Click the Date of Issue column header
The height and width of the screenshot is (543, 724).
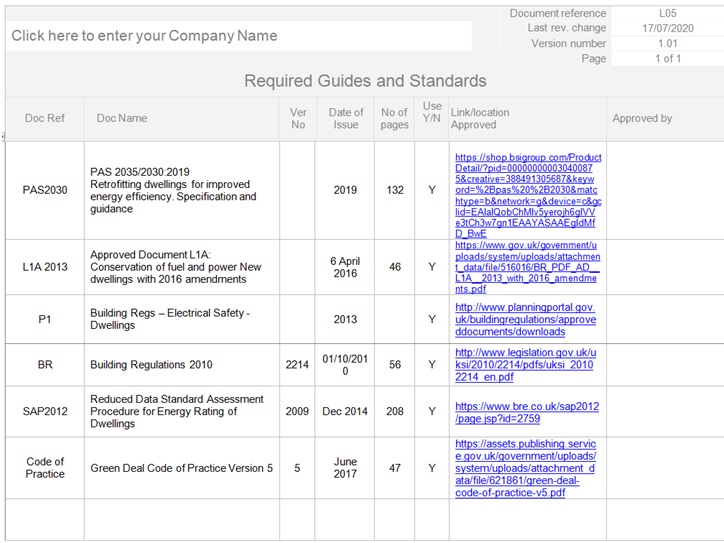(x=345, y=118)
